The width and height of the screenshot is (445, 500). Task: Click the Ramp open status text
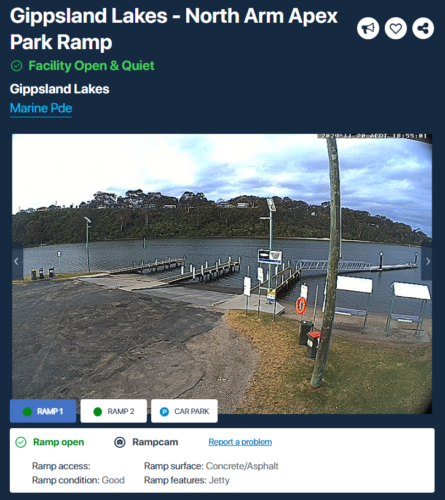58,442
